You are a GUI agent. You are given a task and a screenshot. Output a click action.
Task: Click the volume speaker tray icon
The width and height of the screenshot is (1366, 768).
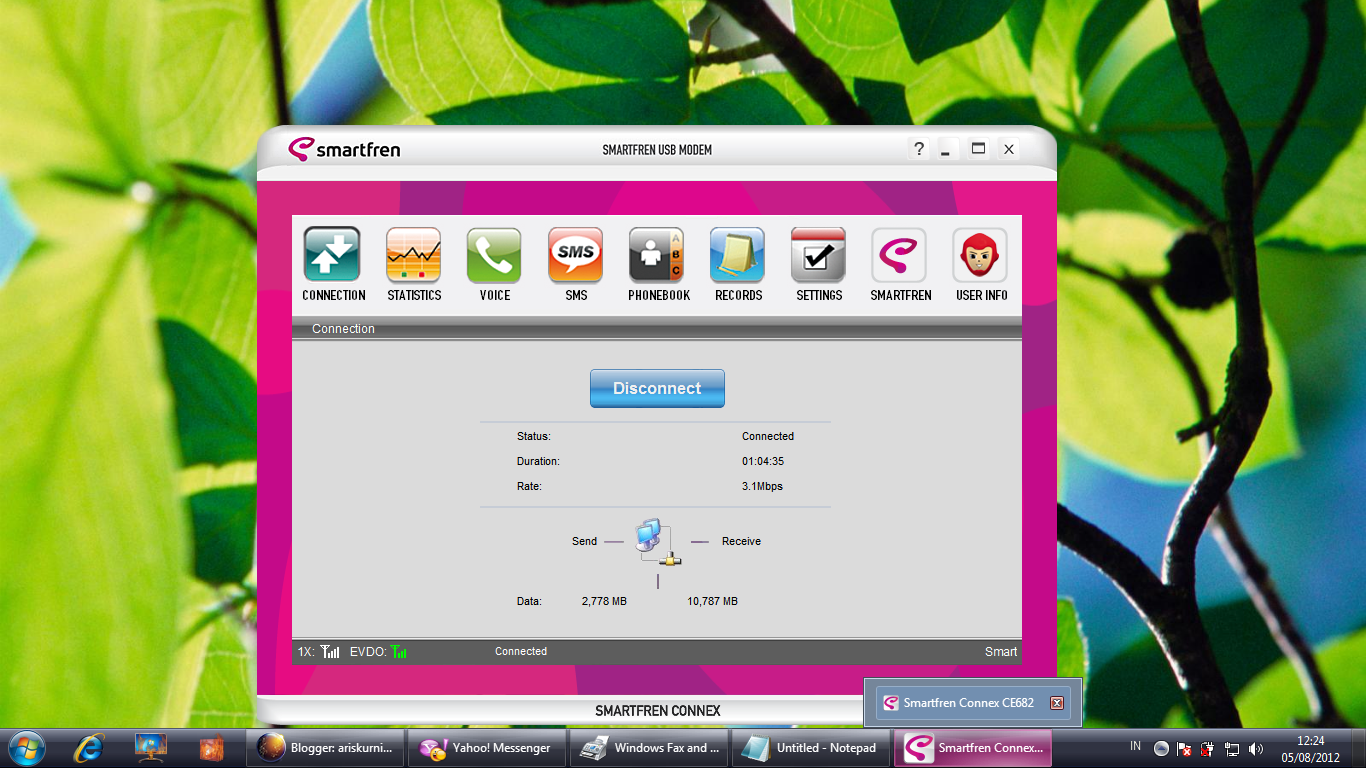[1256, 748]
